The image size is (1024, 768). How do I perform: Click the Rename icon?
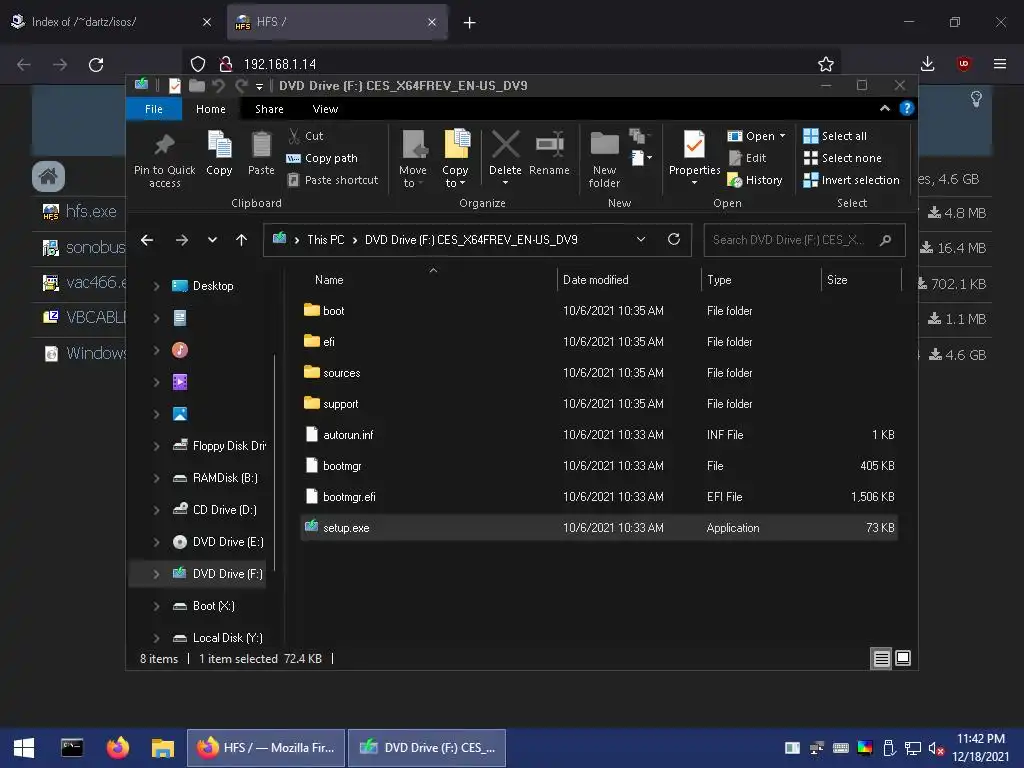[549, 144]
